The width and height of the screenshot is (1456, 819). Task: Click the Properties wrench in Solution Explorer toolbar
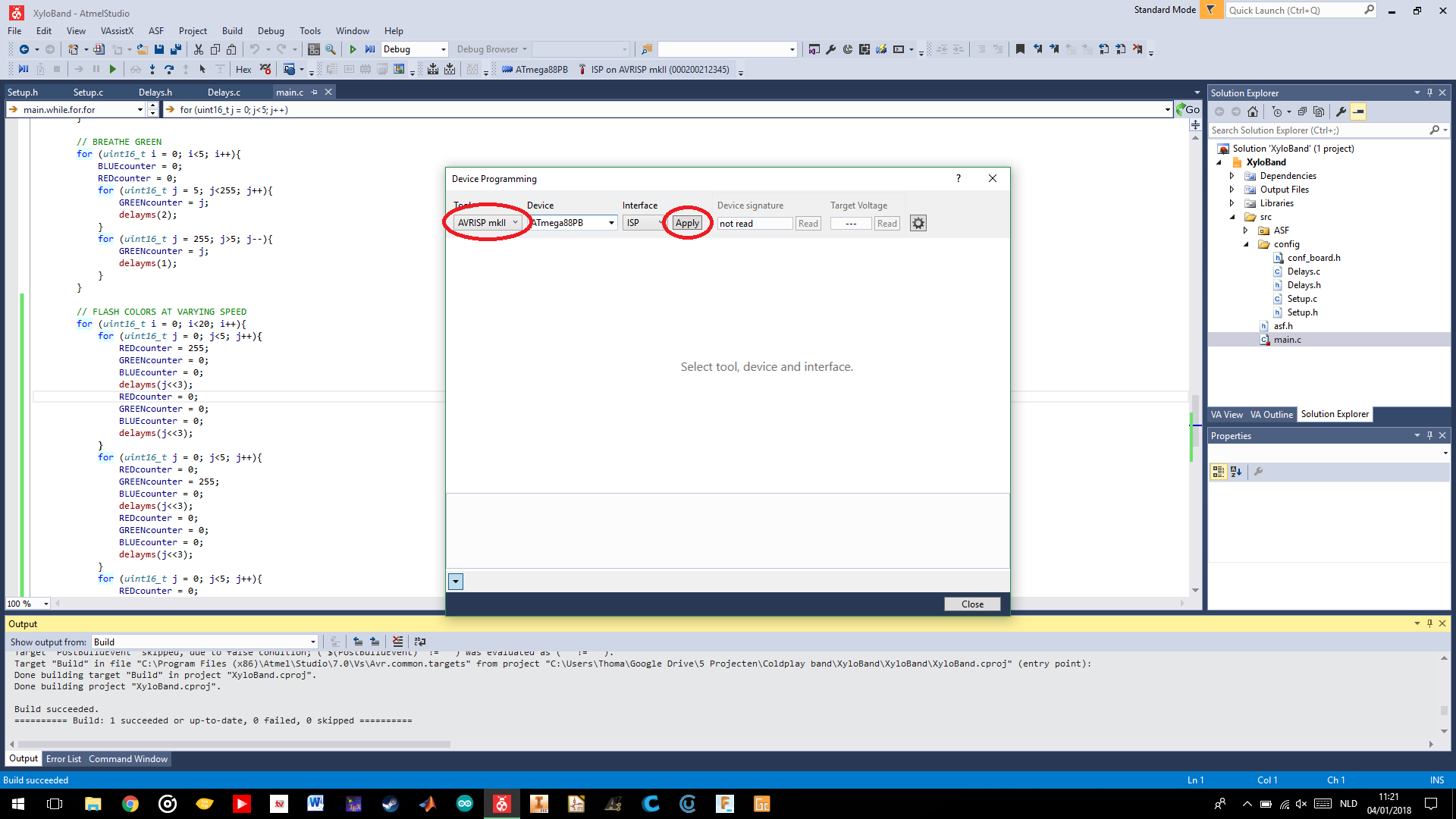click(1341, 111)
